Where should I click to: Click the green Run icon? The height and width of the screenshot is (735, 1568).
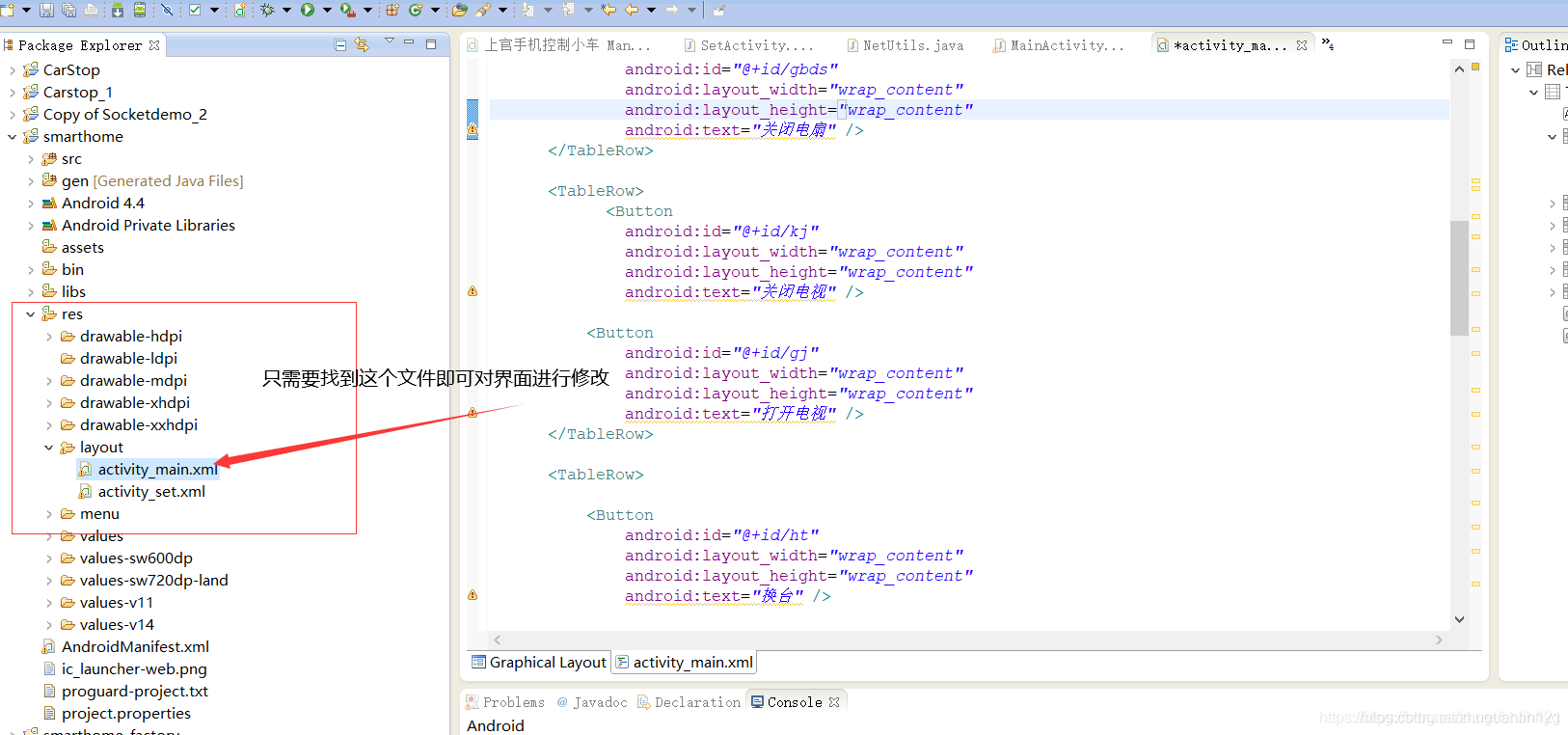pyautogui.click(x=308, y=10)
